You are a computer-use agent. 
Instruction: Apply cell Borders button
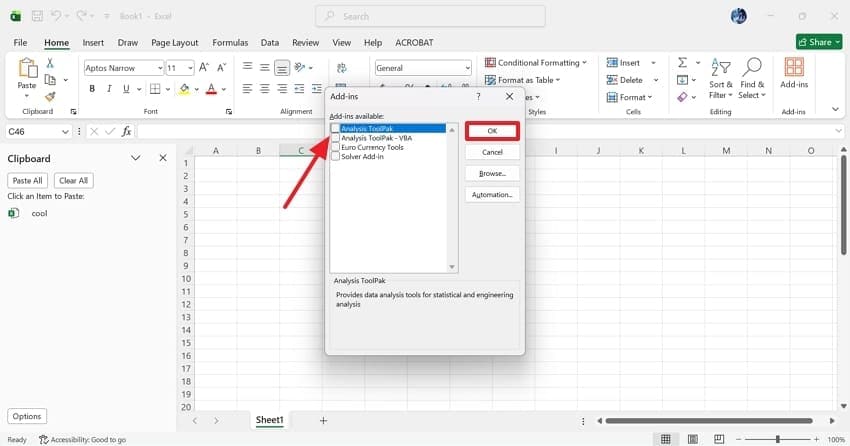coord(155,89)
